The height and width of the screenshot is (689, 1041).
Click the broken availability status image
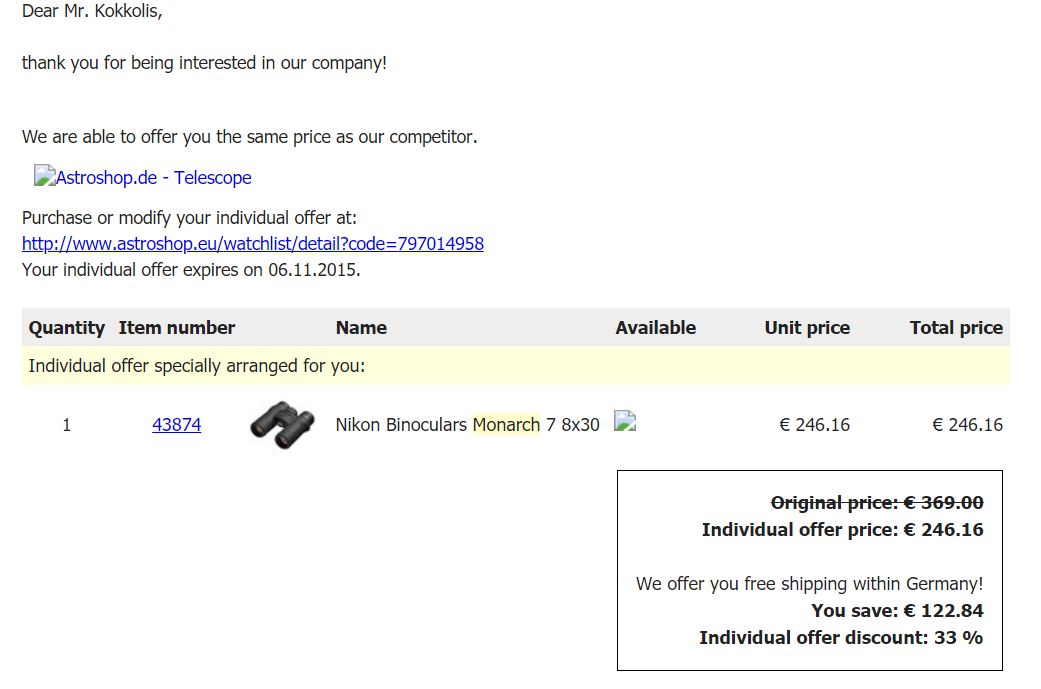tap(625, 421)
